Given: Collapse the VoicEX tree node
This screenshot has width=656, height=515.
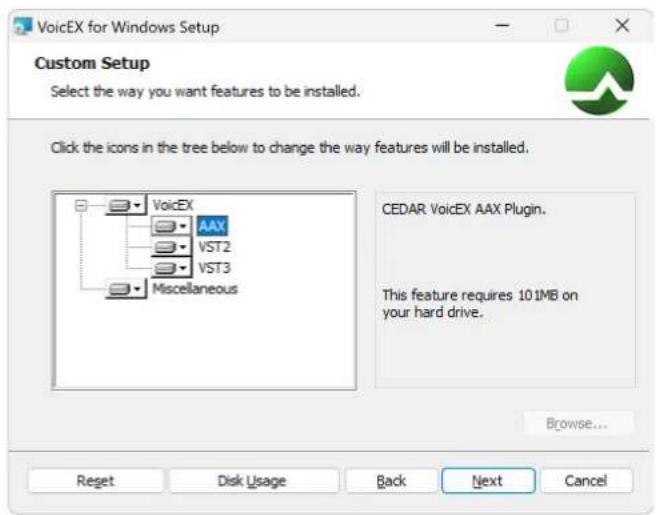Looking at the screenshot, I should click(81, 205).
